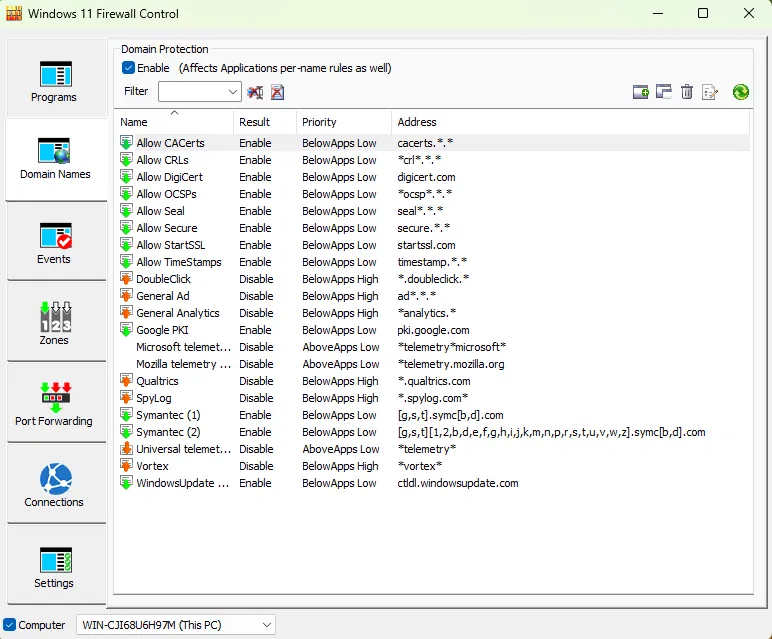Click General Ad's Disable result cell
The image size is (772, 639).
[x=256, y=296]
